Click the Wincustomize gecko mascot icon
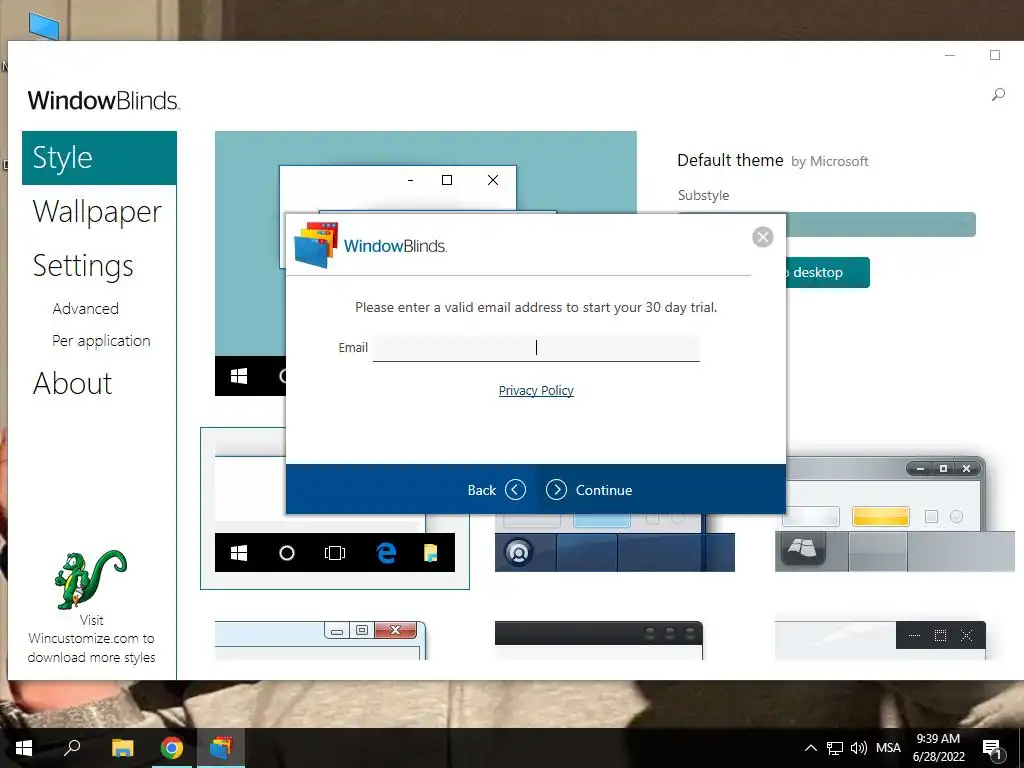This screenshot has height=768, width=1024. [x=91, y=579]
